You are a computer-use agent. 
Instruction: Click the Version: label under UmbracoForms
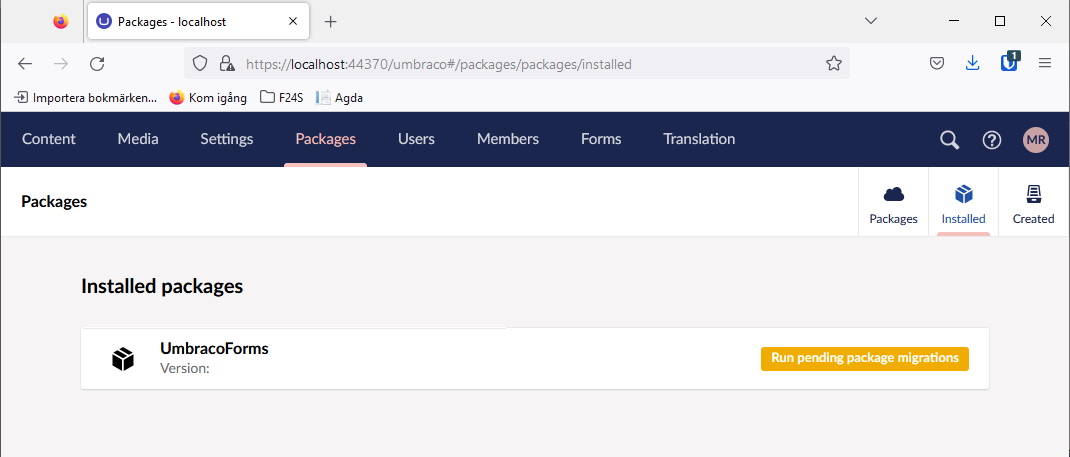point(184,368)
